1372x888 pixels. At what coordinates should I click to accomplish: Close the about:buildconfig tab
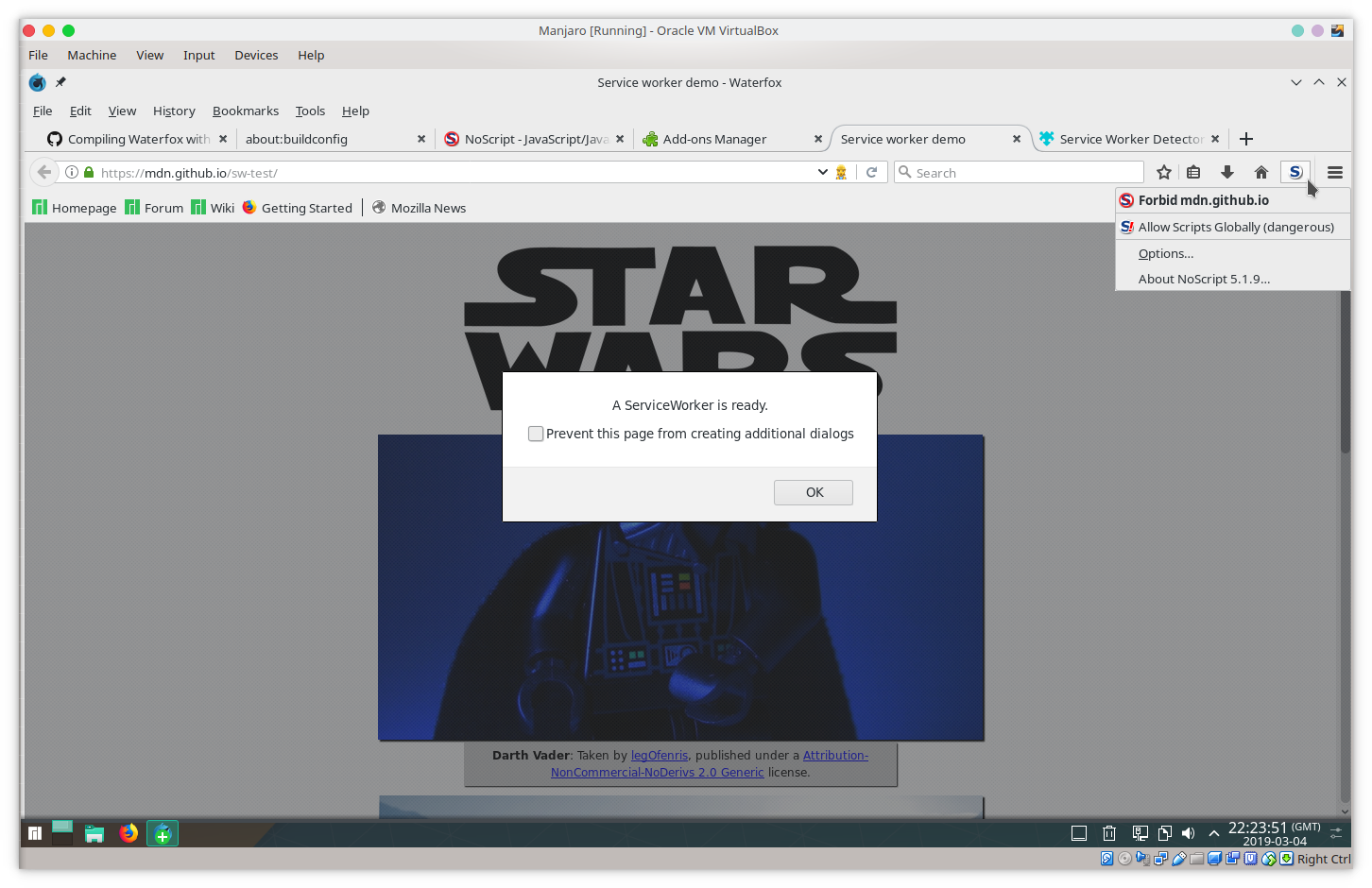(421, 139)
